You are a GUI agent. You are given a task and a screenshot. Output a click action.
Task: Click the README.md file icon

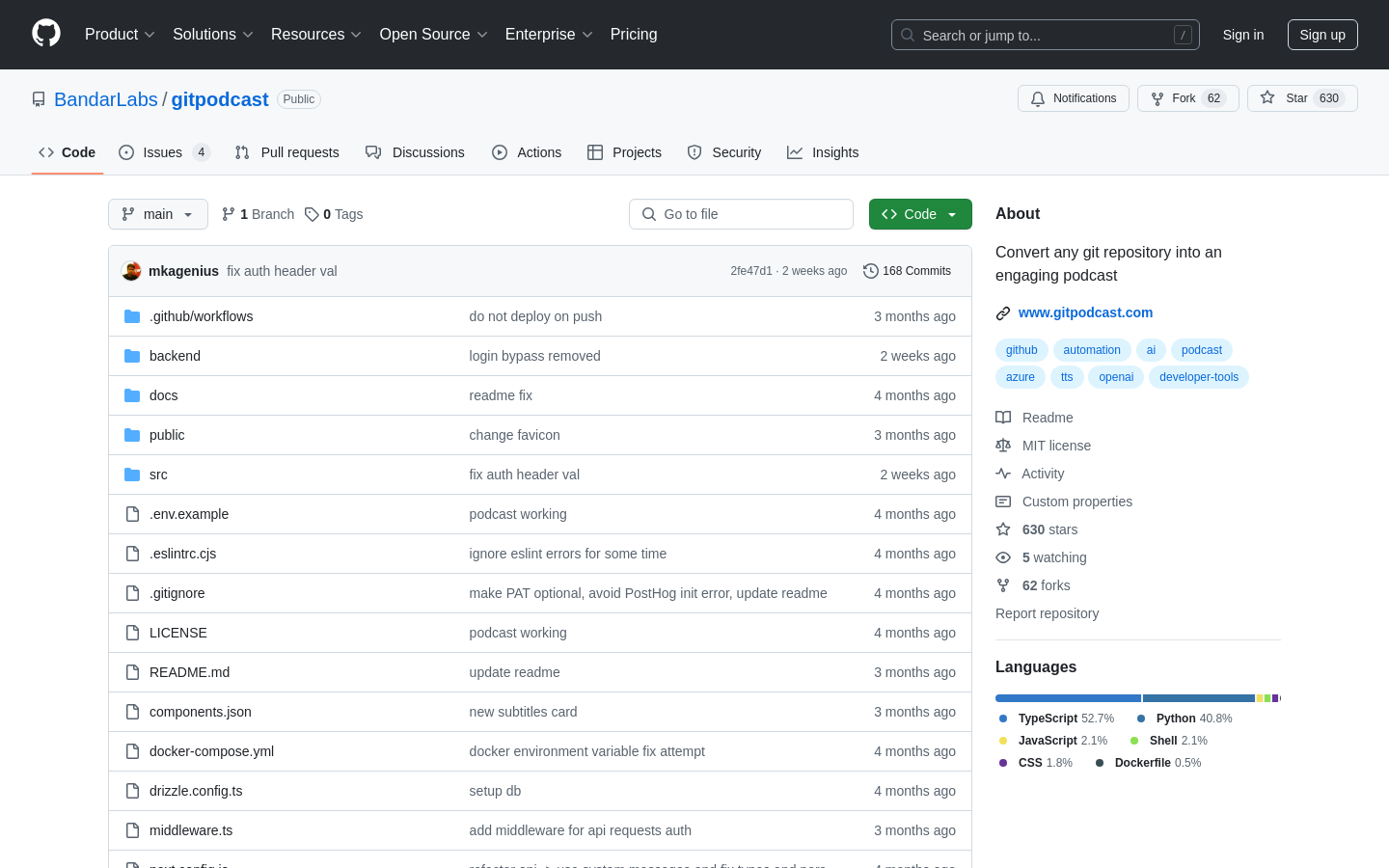pyautogui.click(x=132, y=672)
